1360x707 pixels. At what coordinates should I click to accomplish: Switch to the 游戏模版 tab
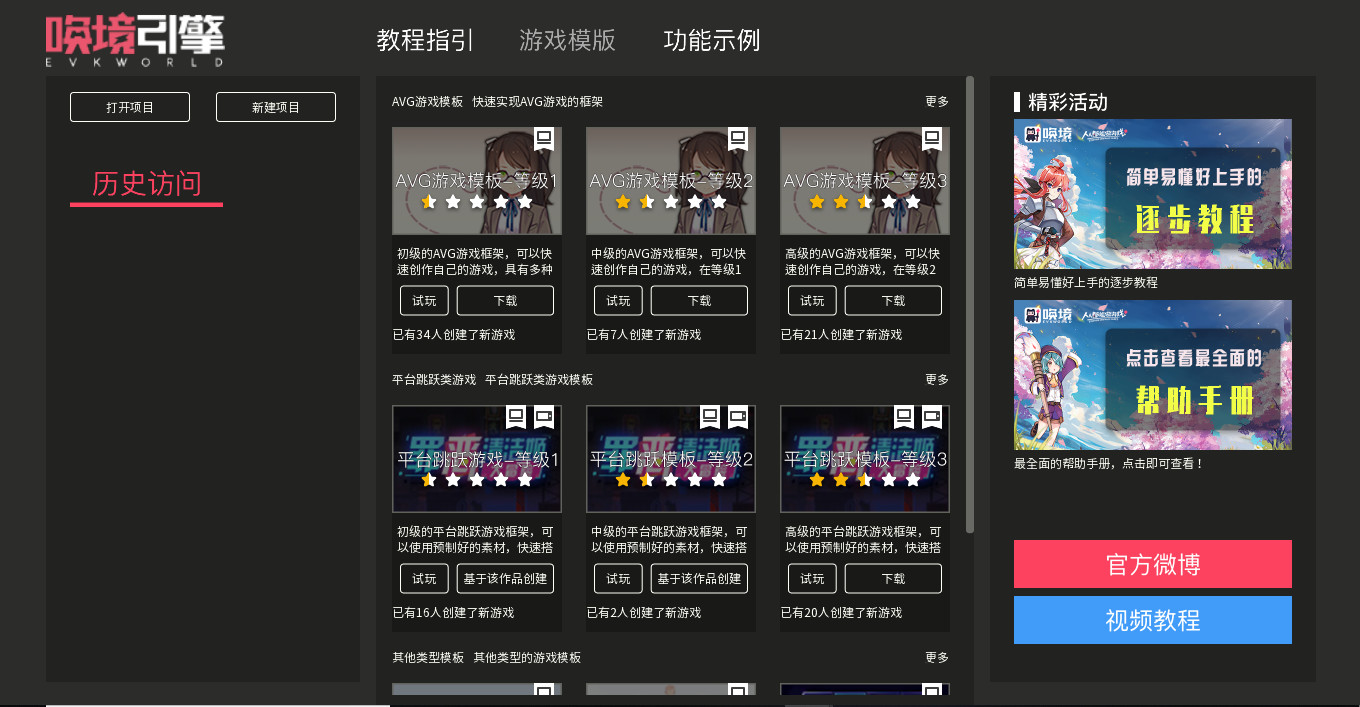point(567,41)
